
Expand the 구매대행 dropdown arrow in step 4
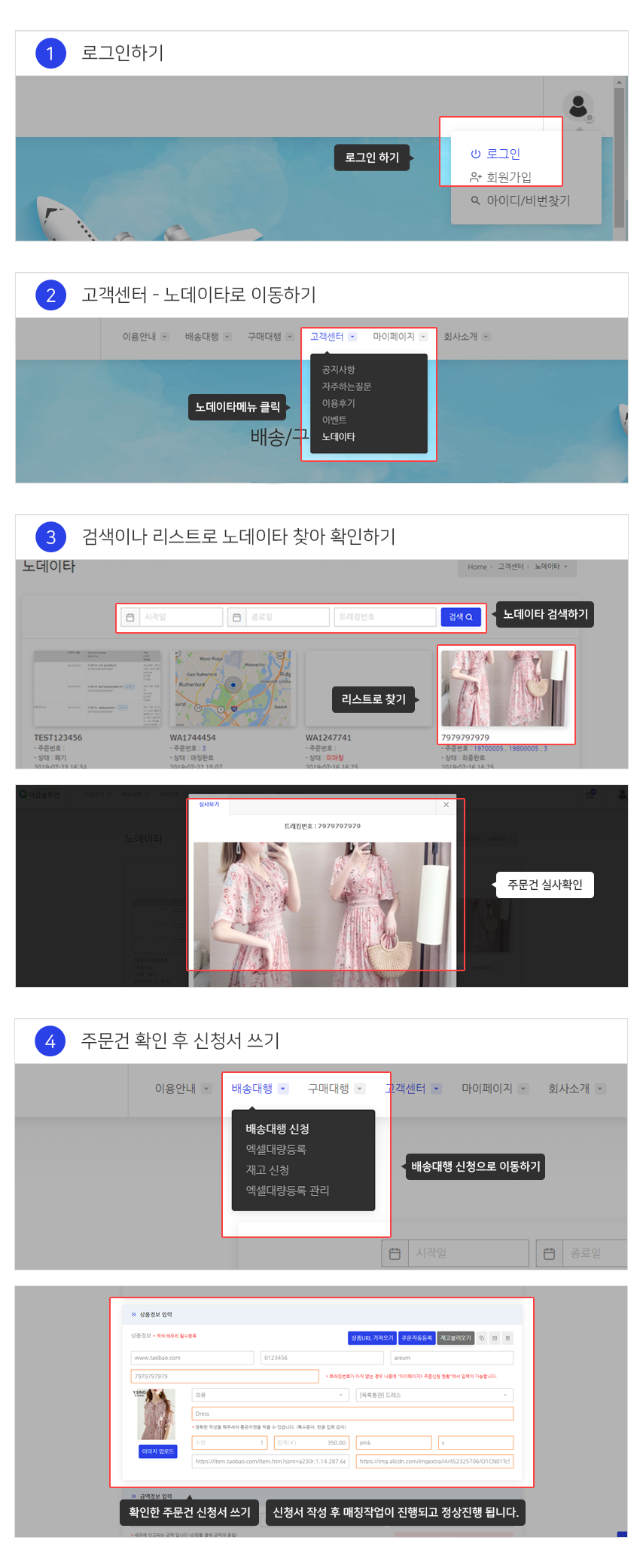tap(360, 1089)
